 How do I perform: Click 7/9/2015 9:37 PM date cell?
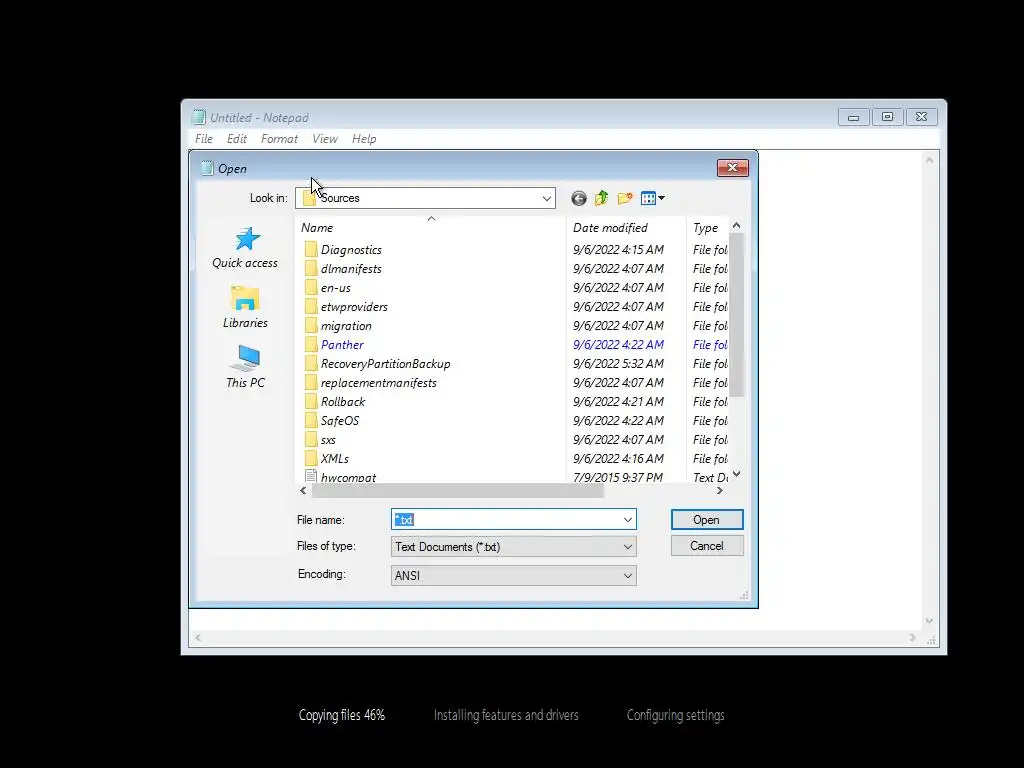click(x=618, y=477)
